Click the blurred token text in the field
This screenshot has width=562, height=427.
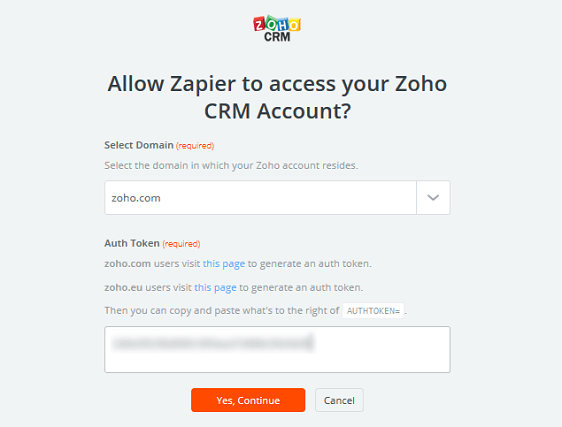[x=213, y=343]
